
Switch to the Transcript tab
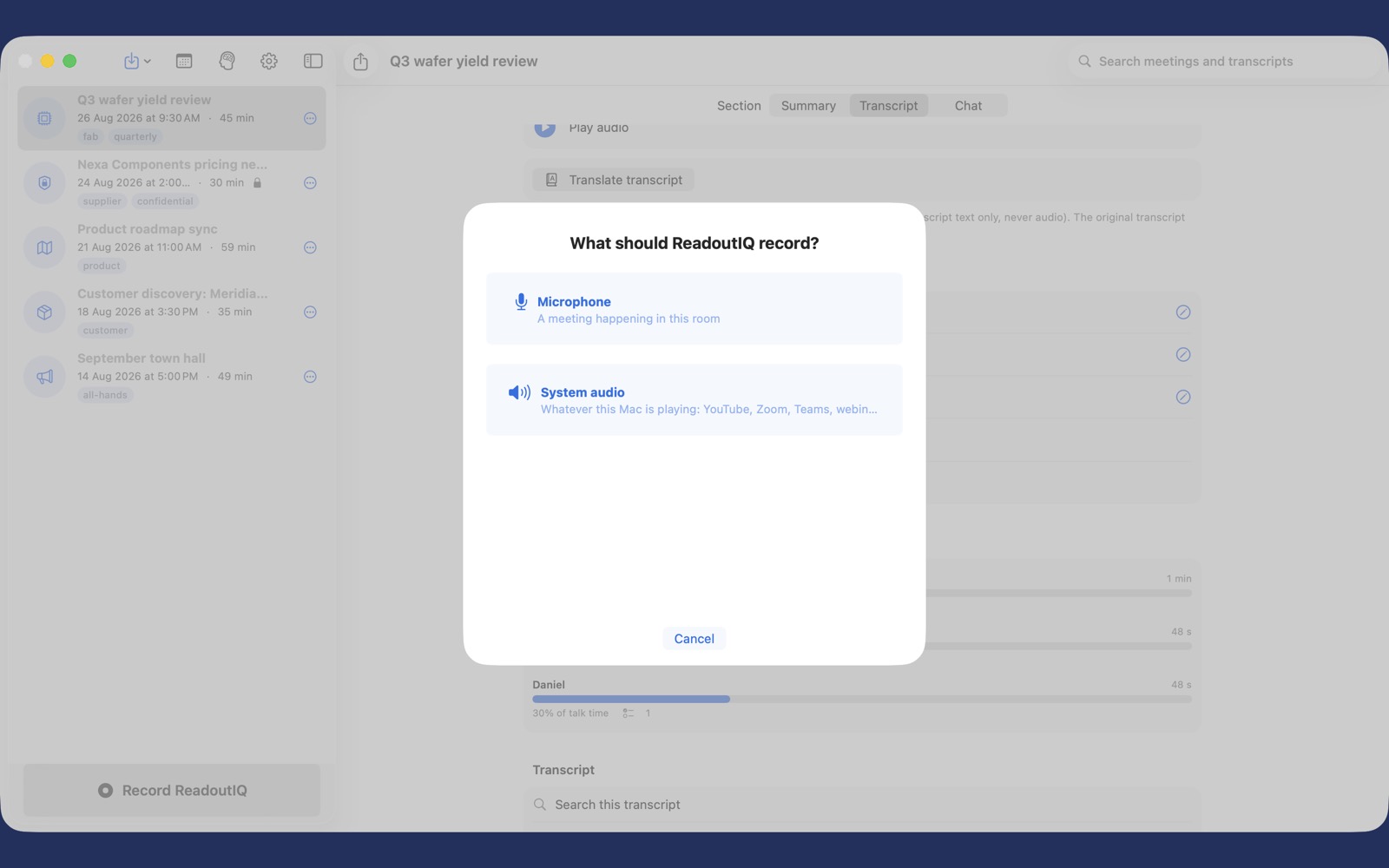pos(888,106)
